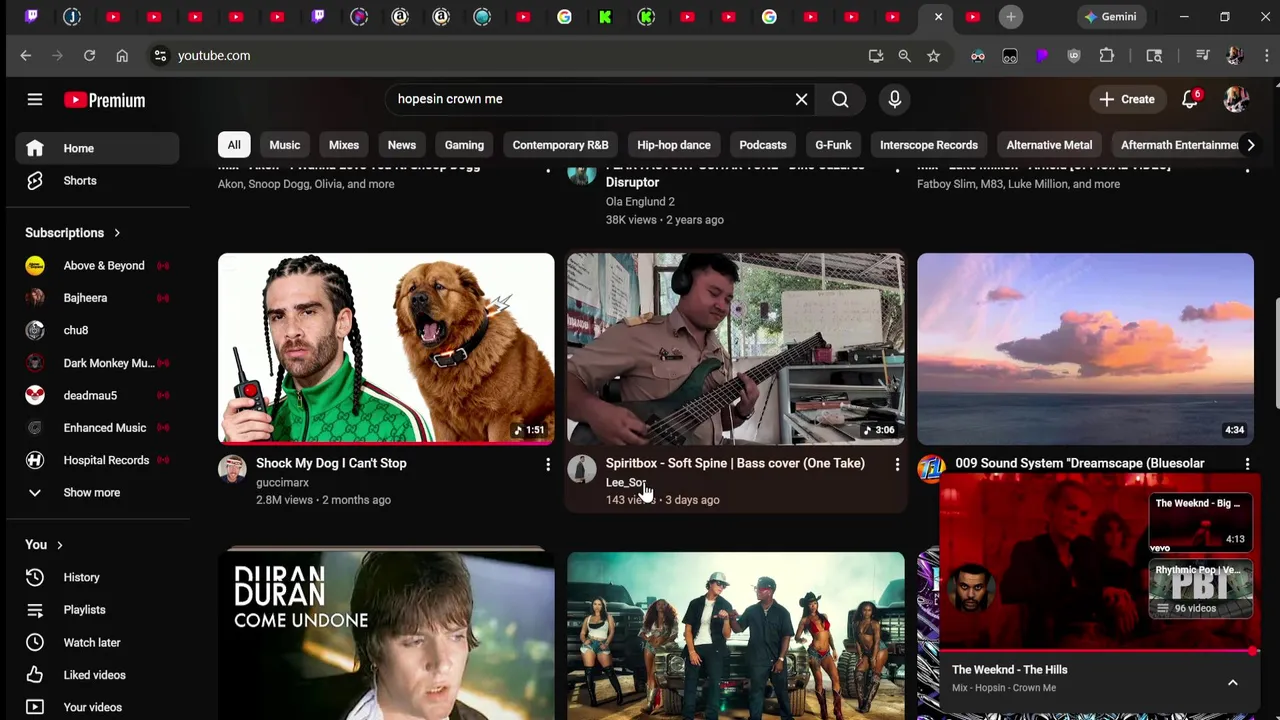Select the All filter chip
1280x720 pixels.
[x=234, y=145]
